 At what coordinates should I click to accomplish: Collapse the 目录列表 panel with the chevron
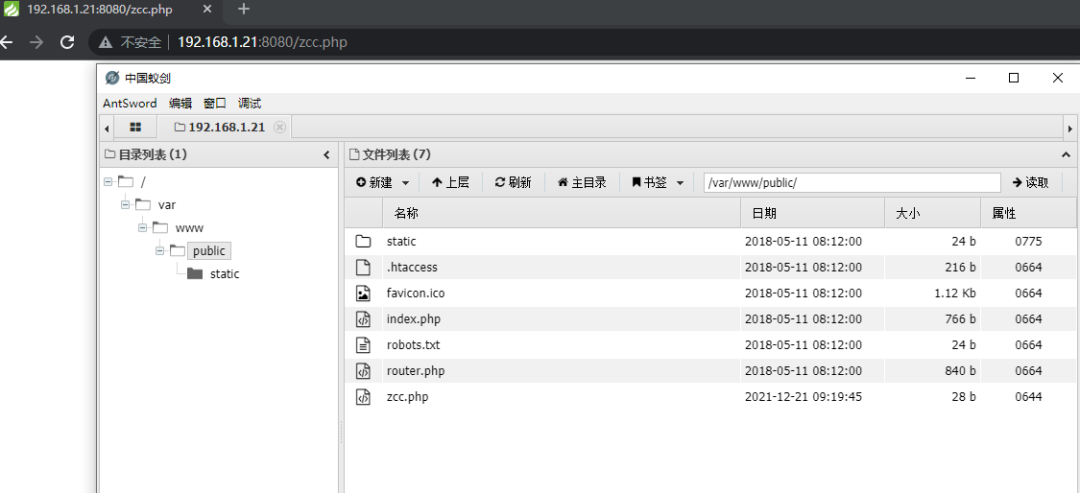326,155
